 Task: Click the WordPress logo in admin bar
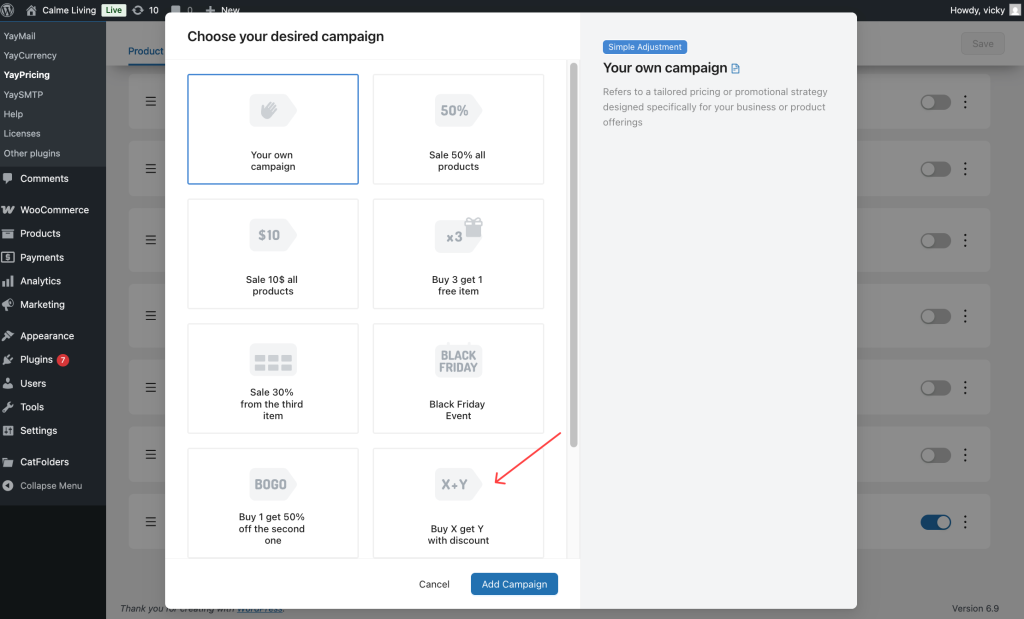pyautogui.click(x=10, y=10)
